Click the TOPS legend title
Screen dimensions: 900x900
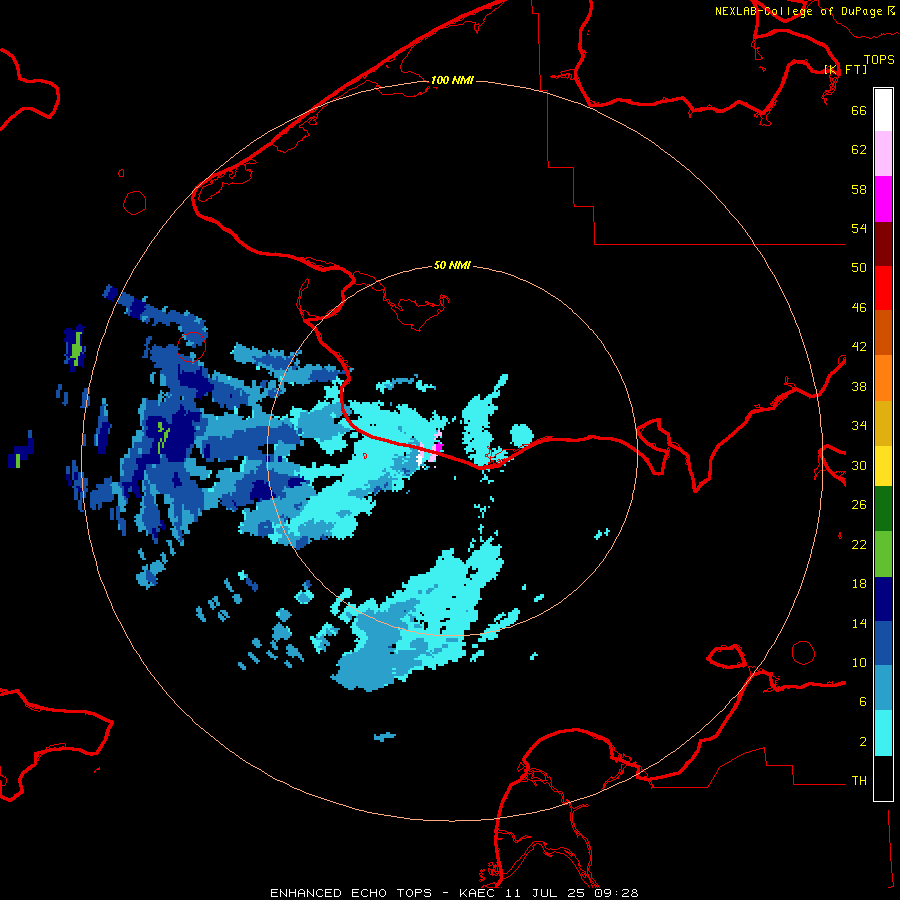pyautogui.click(x=879, y=59)
